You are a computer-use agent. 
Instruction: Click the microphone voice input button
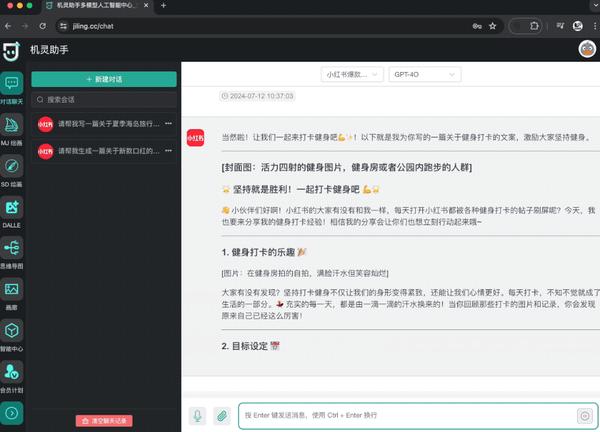point(197,416)
